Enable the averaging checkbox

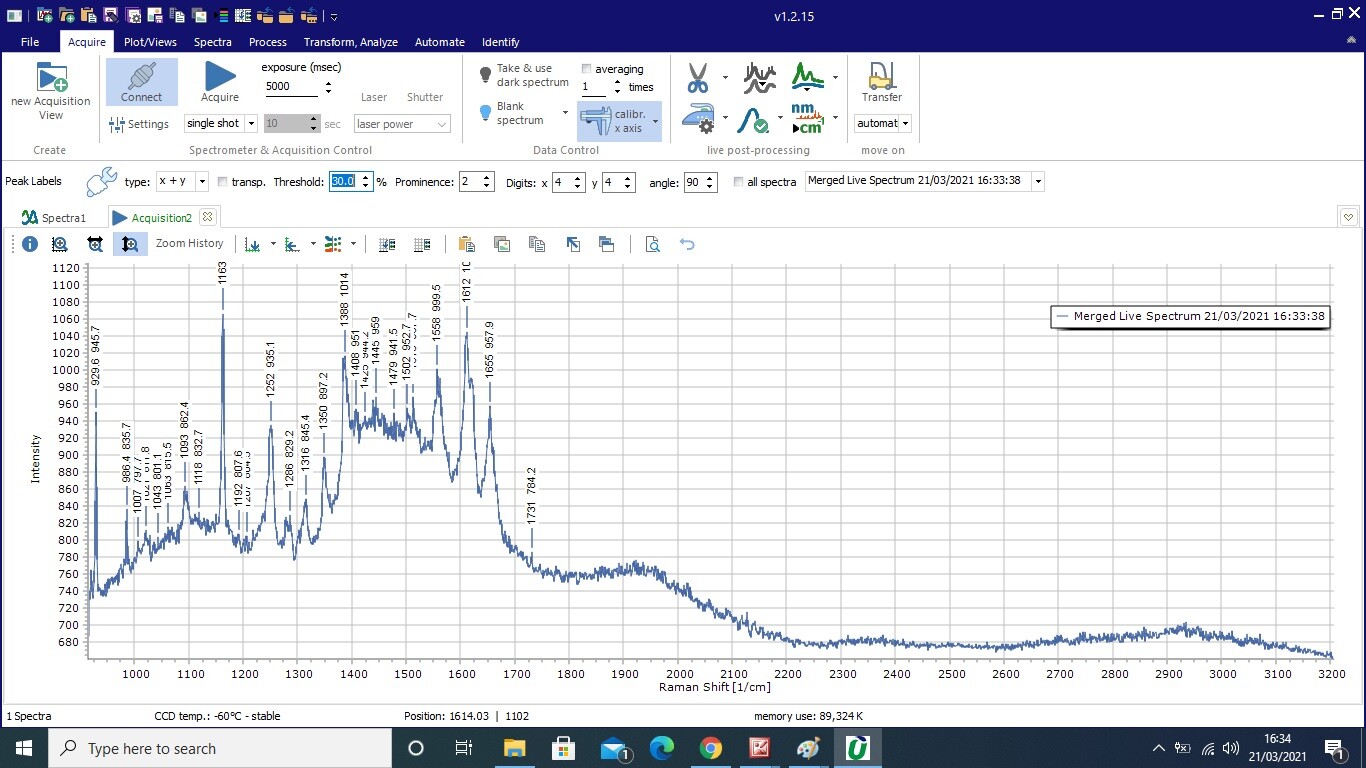point(587,69)
